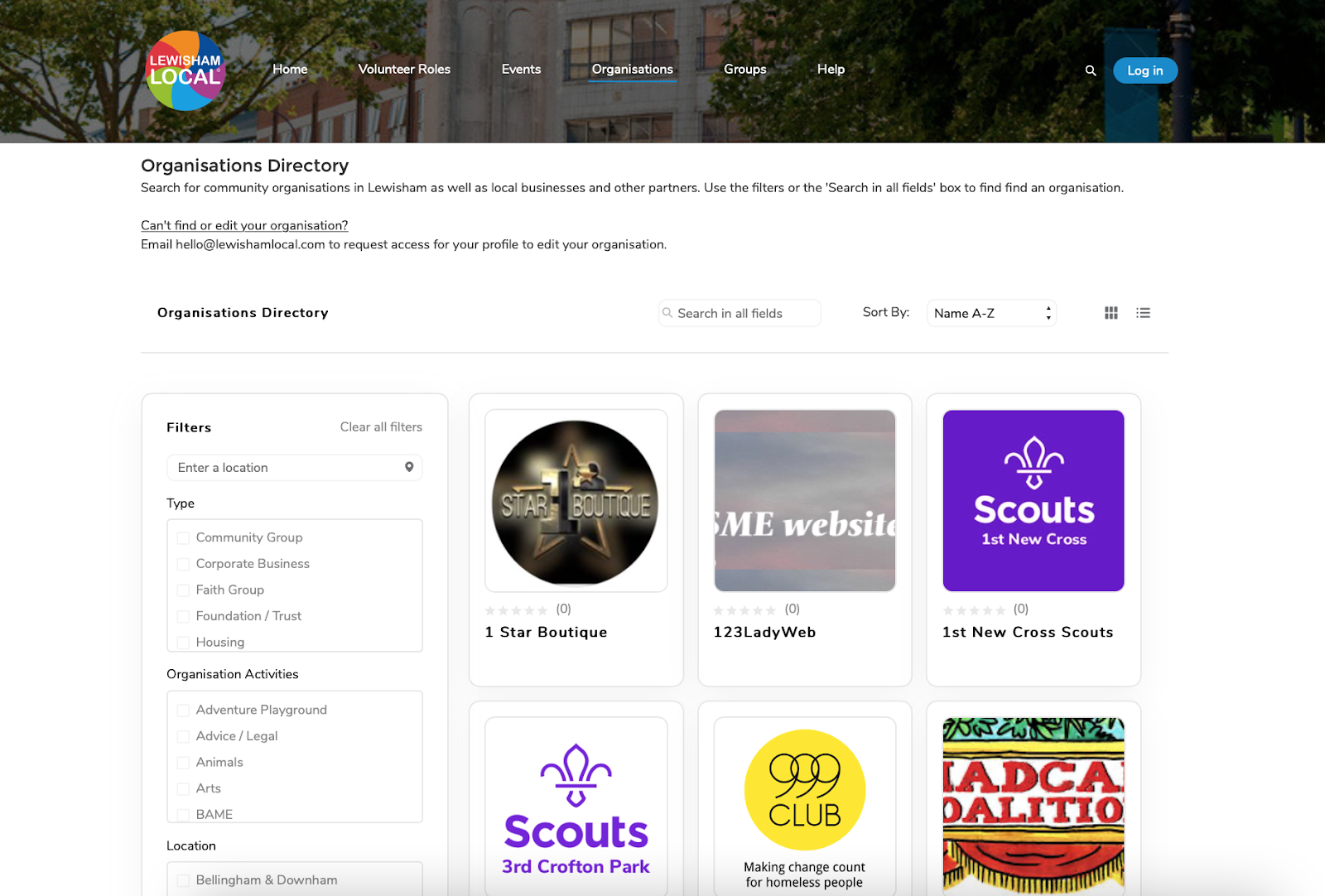Tick the Bellingham & Downham checkbox
Viewport: 1325px width, 896px height.
coord(183,881)
